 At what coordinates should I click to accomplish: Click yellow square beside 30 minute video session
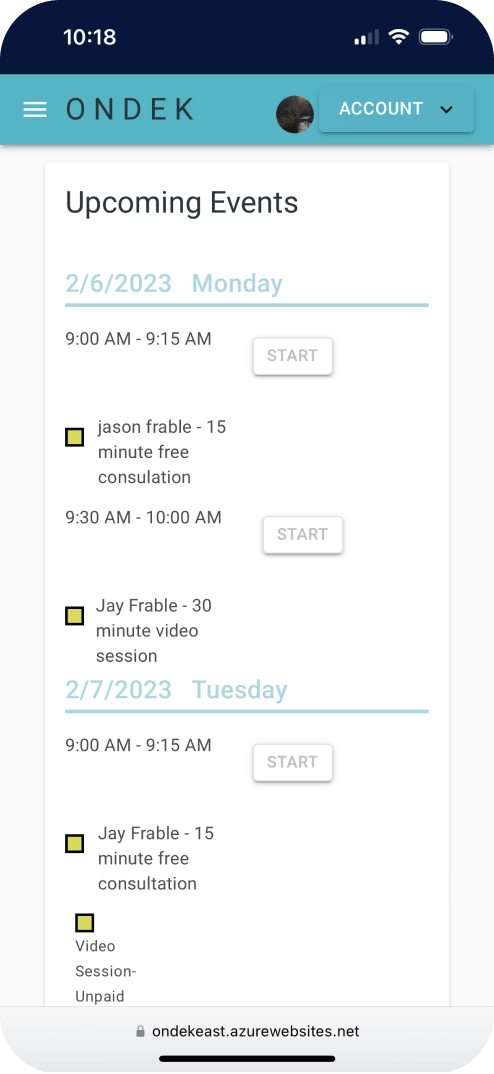pos(75,616)
